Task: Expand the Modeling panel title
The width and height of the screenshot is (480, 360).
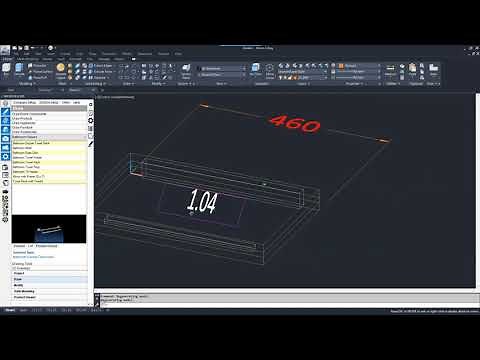Action: coord(27,84)
